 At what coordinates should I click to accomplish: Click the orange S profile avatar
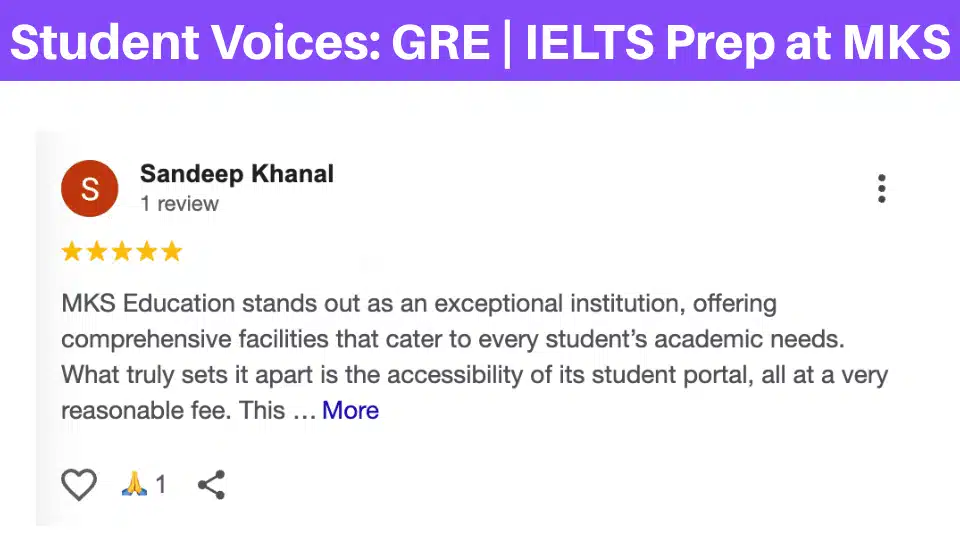pos(89,188)
